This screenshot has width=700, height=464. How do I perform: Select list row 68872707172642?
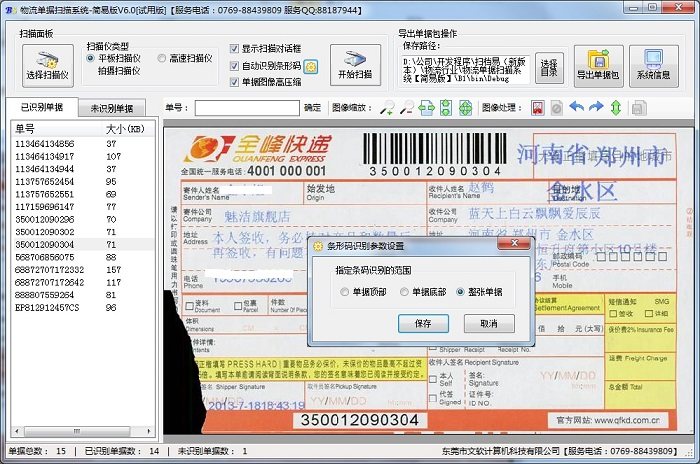pyautogui.click(x=83, y=282)
